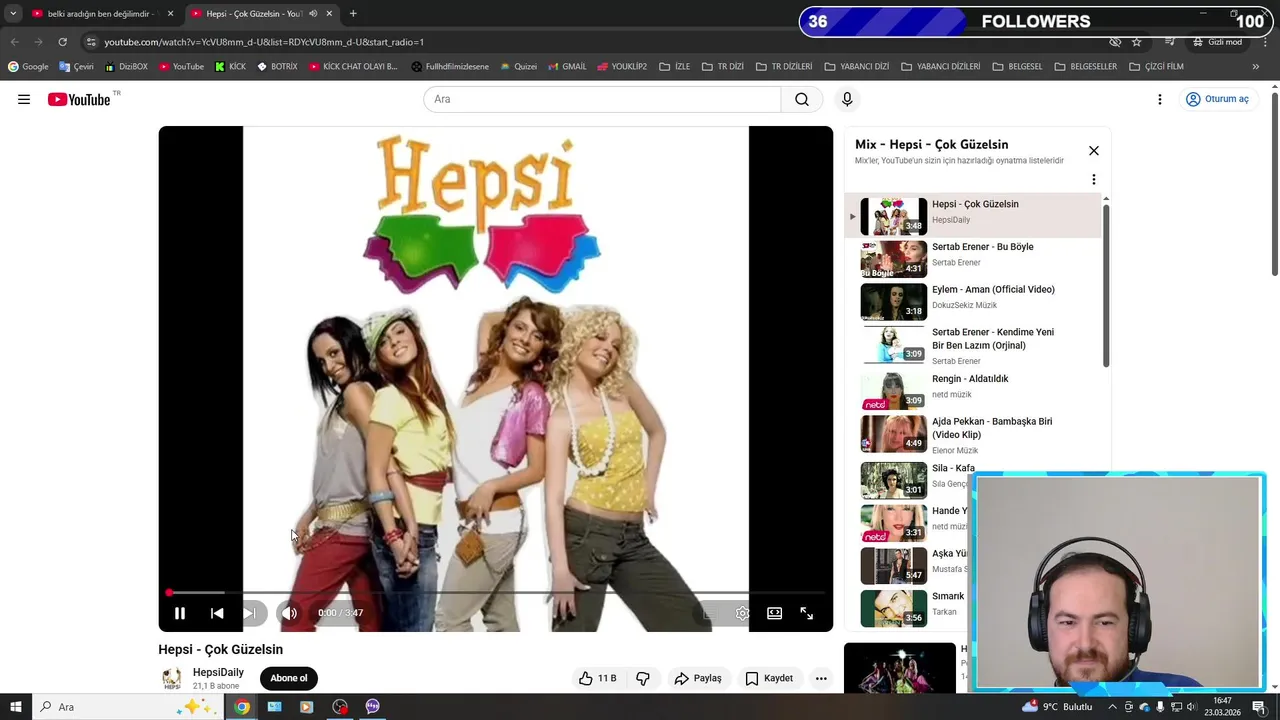This screenshot has width=1280, height=720.
Task: Open Quizei bookmark
Action: [518, 67]
